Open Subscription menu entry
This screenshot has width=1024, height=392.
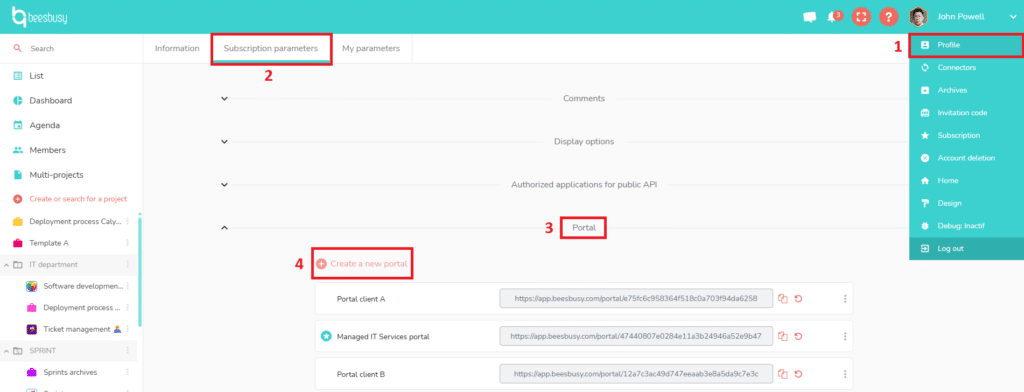[966, 135]
